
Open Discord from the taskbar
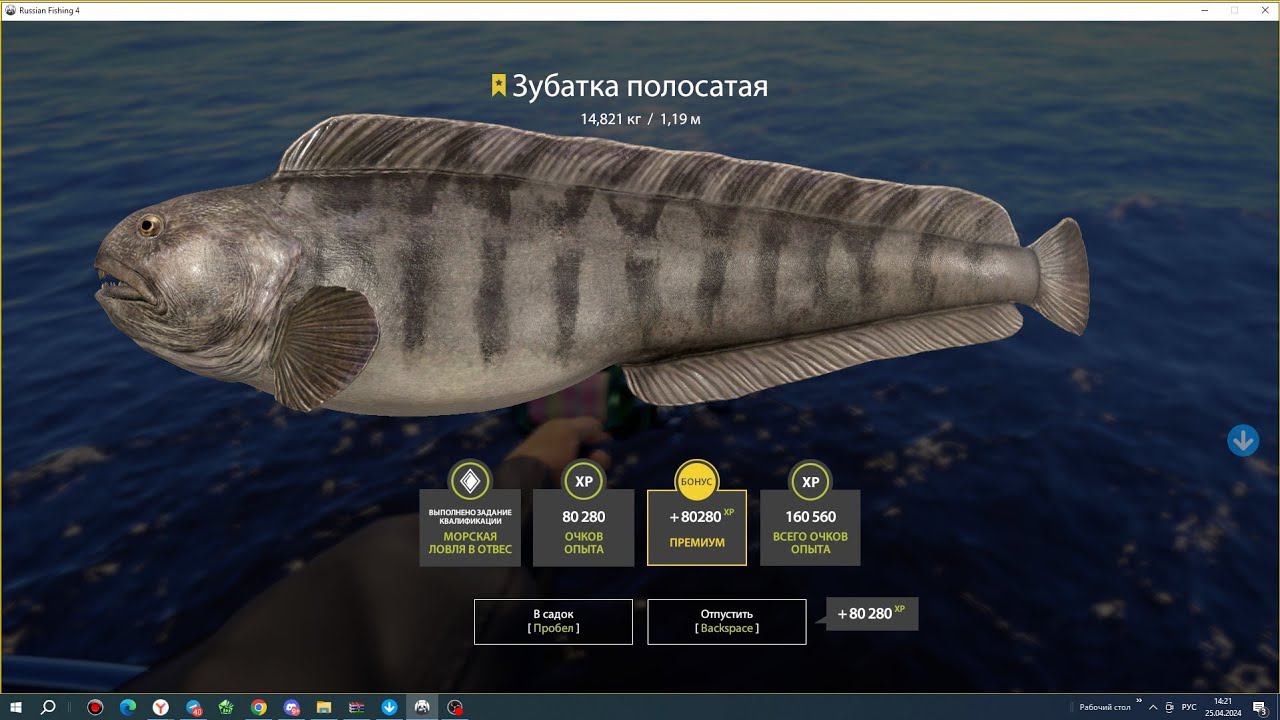pos(292,707)
